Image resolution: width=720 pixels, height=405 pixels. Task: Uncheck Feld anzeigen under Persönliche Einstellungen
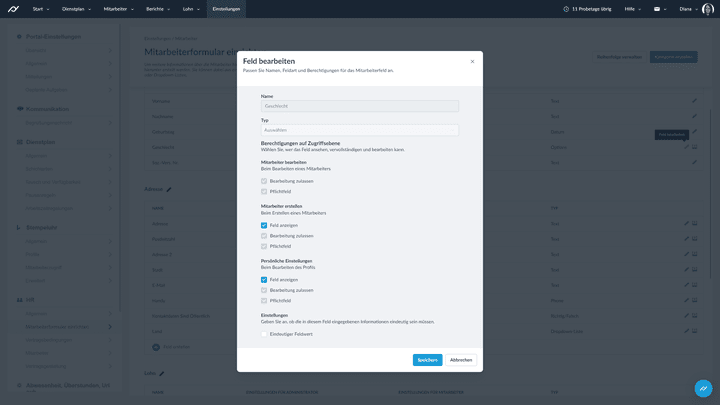[x=264, y=280]
